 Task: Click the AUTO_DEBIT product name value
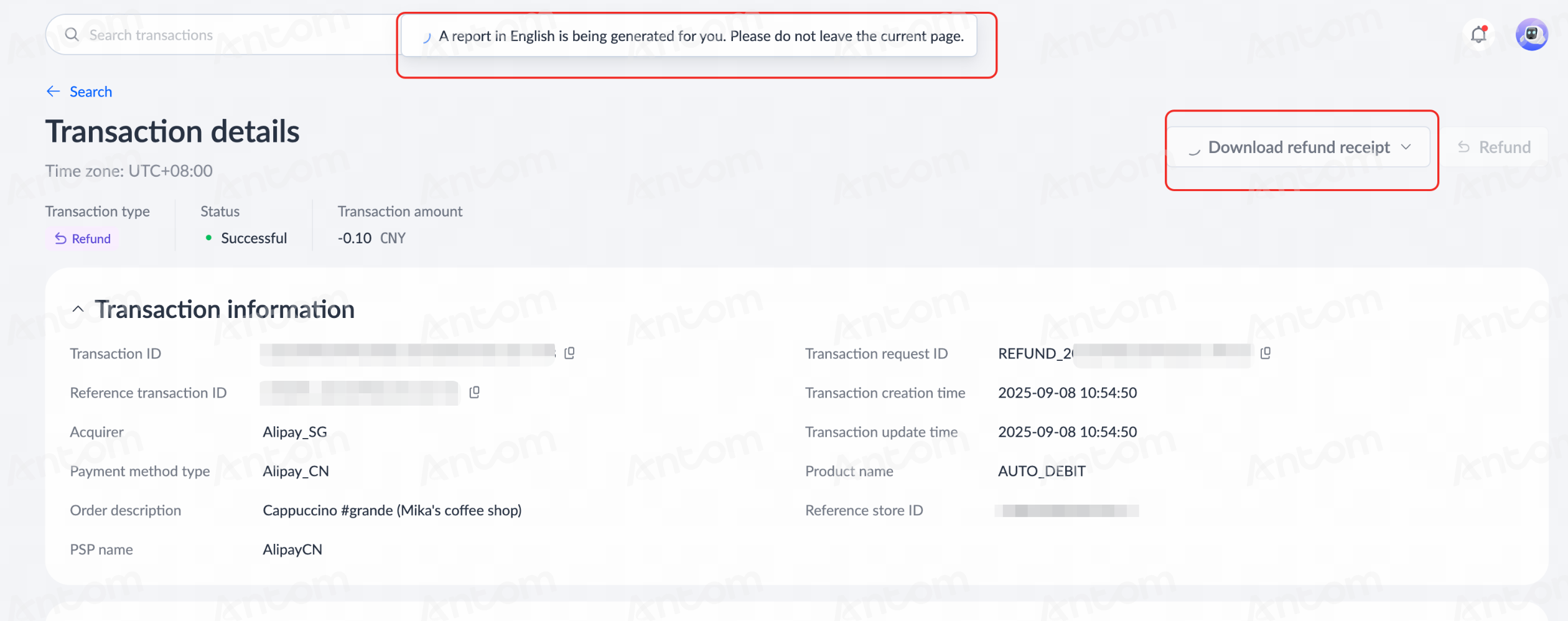(x=1042, y=471)
